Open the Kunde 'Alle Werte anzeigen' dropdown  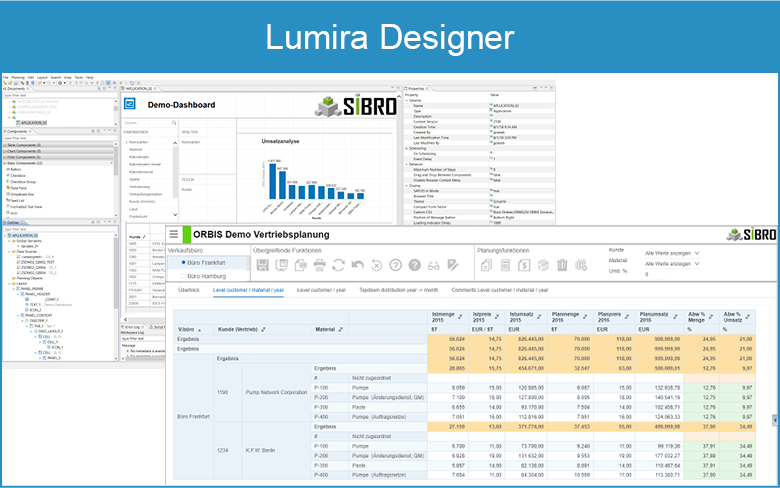[x=672, y=253]
